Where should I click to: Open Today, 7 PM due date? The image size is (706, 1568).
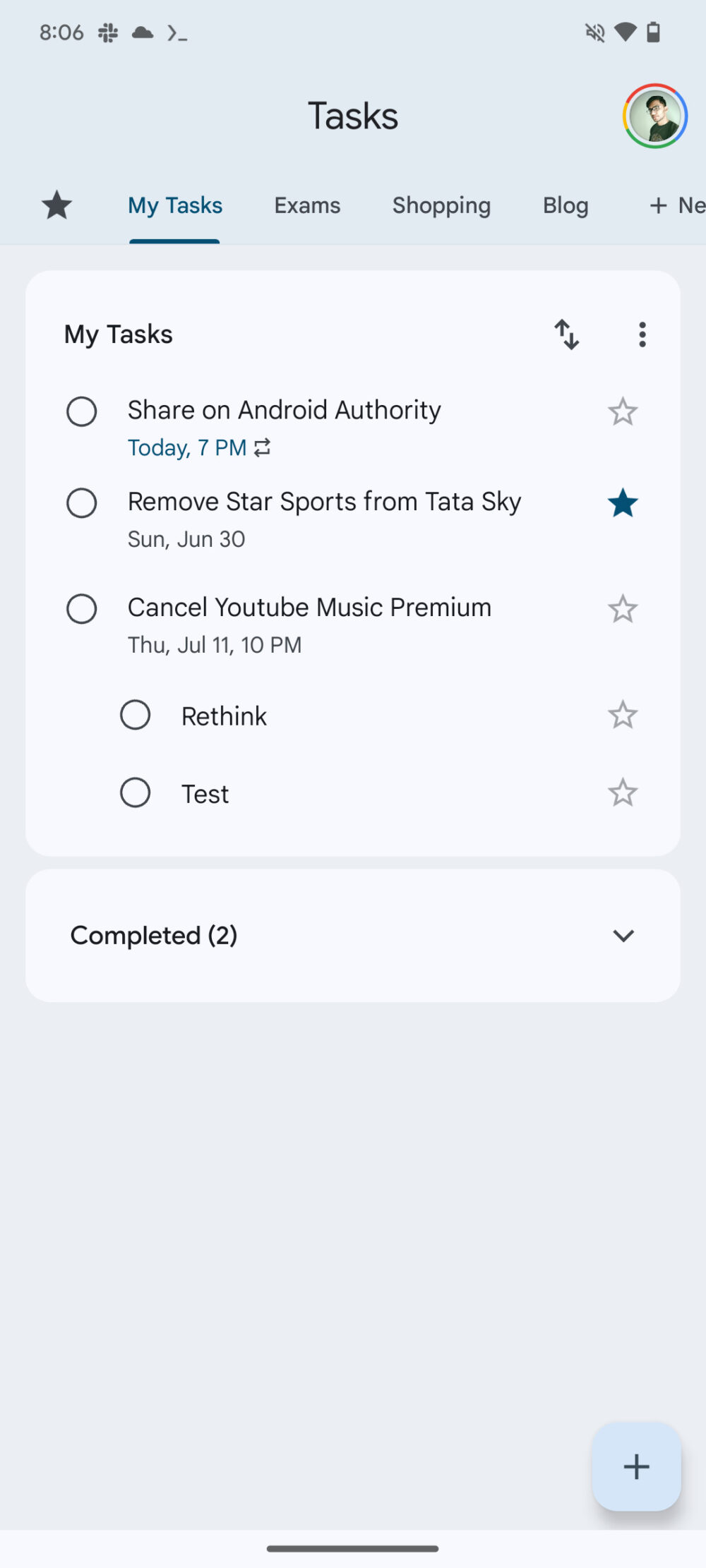tap(187, 448)
